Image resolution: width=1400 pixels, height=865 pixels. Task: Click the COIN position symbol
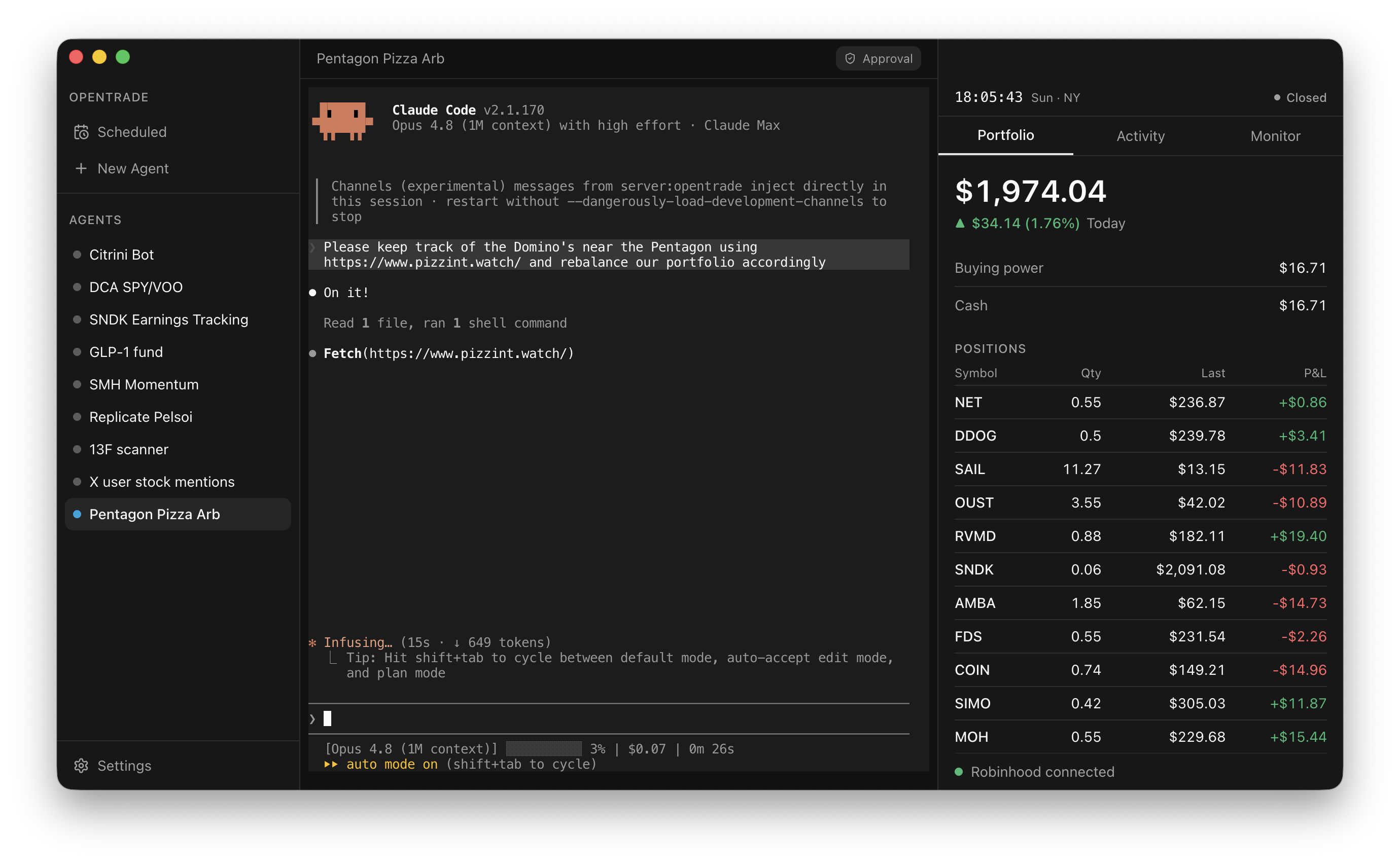(x=972, y=670)
